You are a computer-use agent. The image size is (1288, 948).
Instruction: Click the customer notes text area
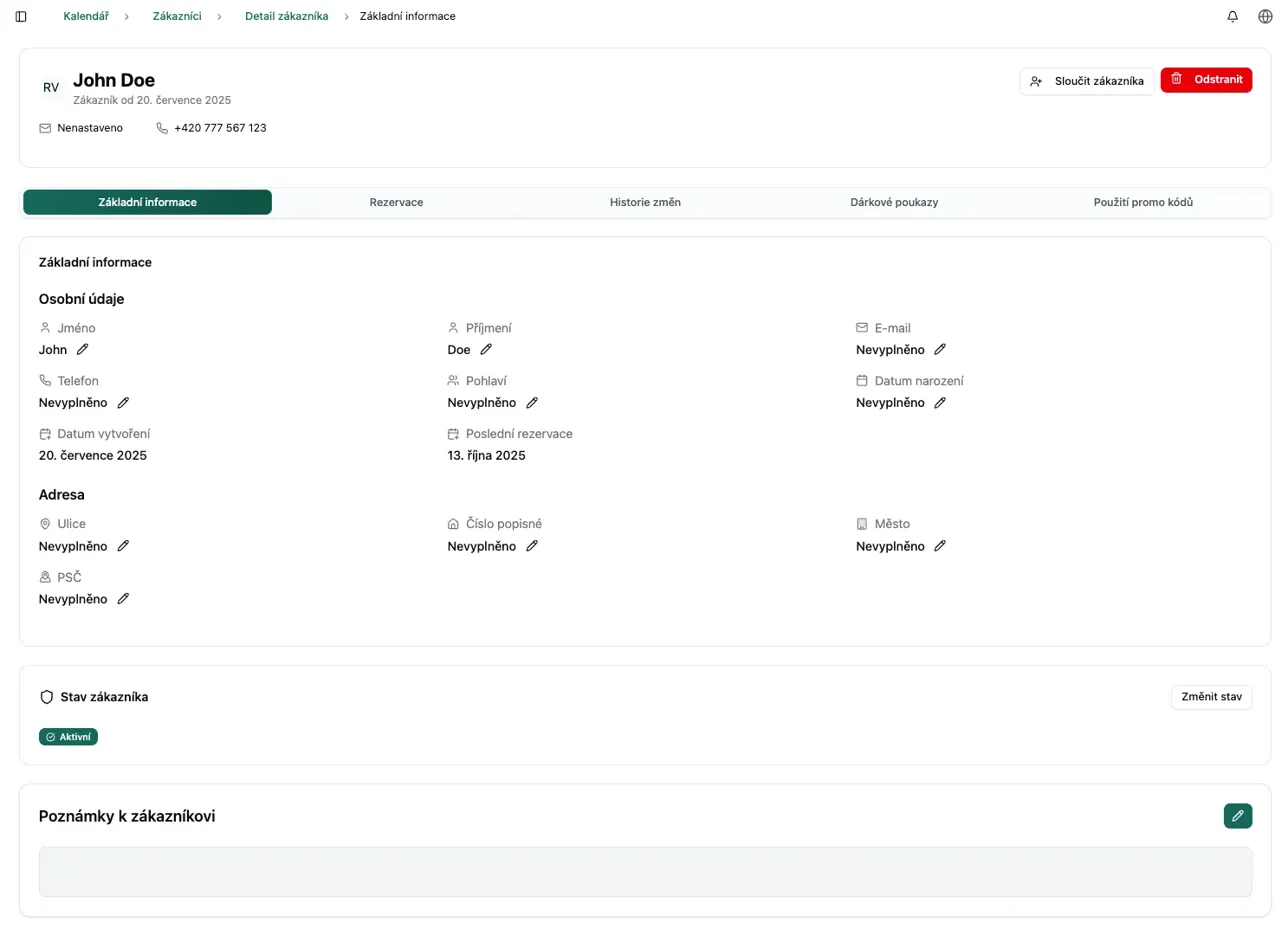tap(645, 872)
